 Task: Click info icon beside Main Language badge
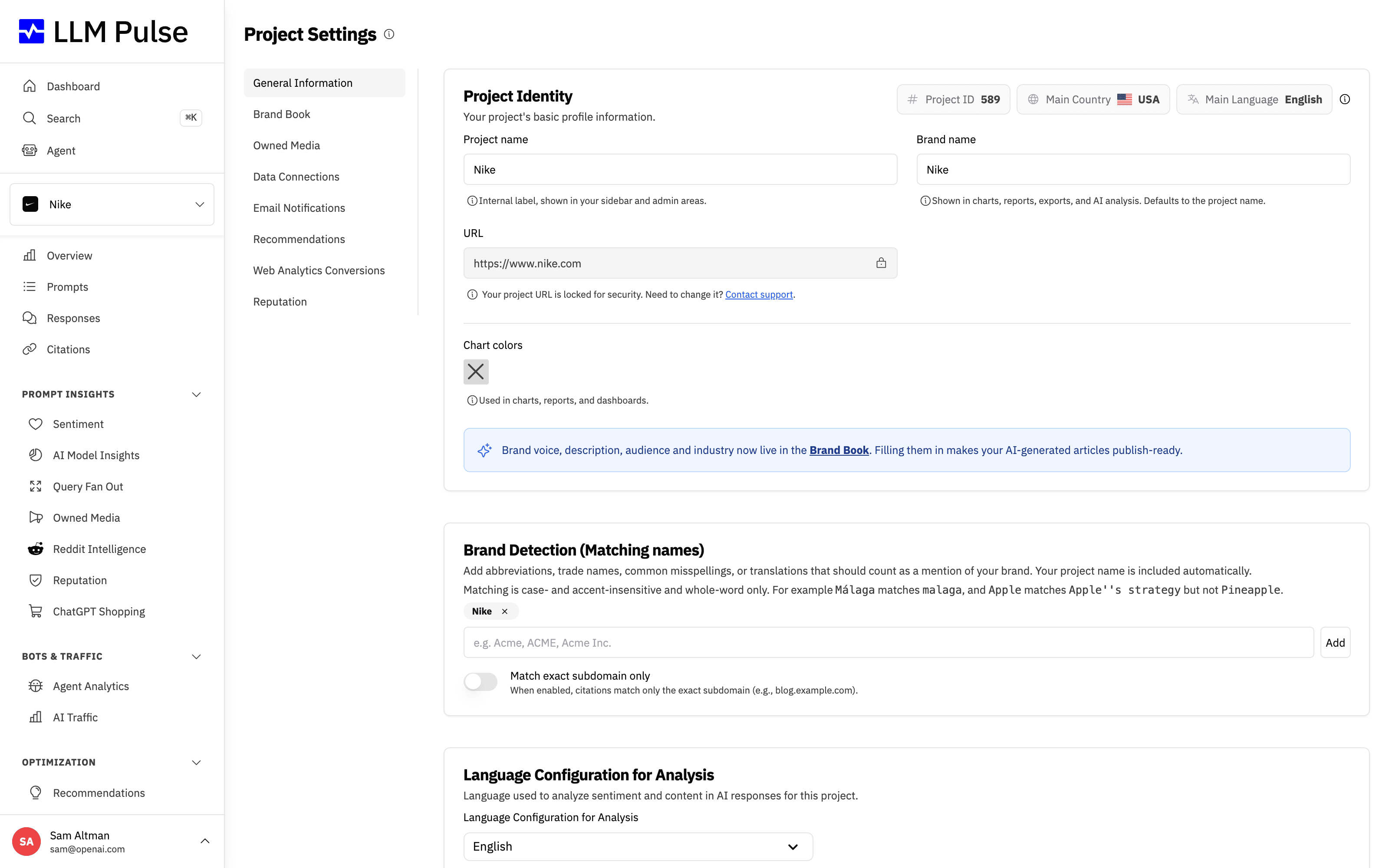pyautogui.click(x=1345, y=99)
